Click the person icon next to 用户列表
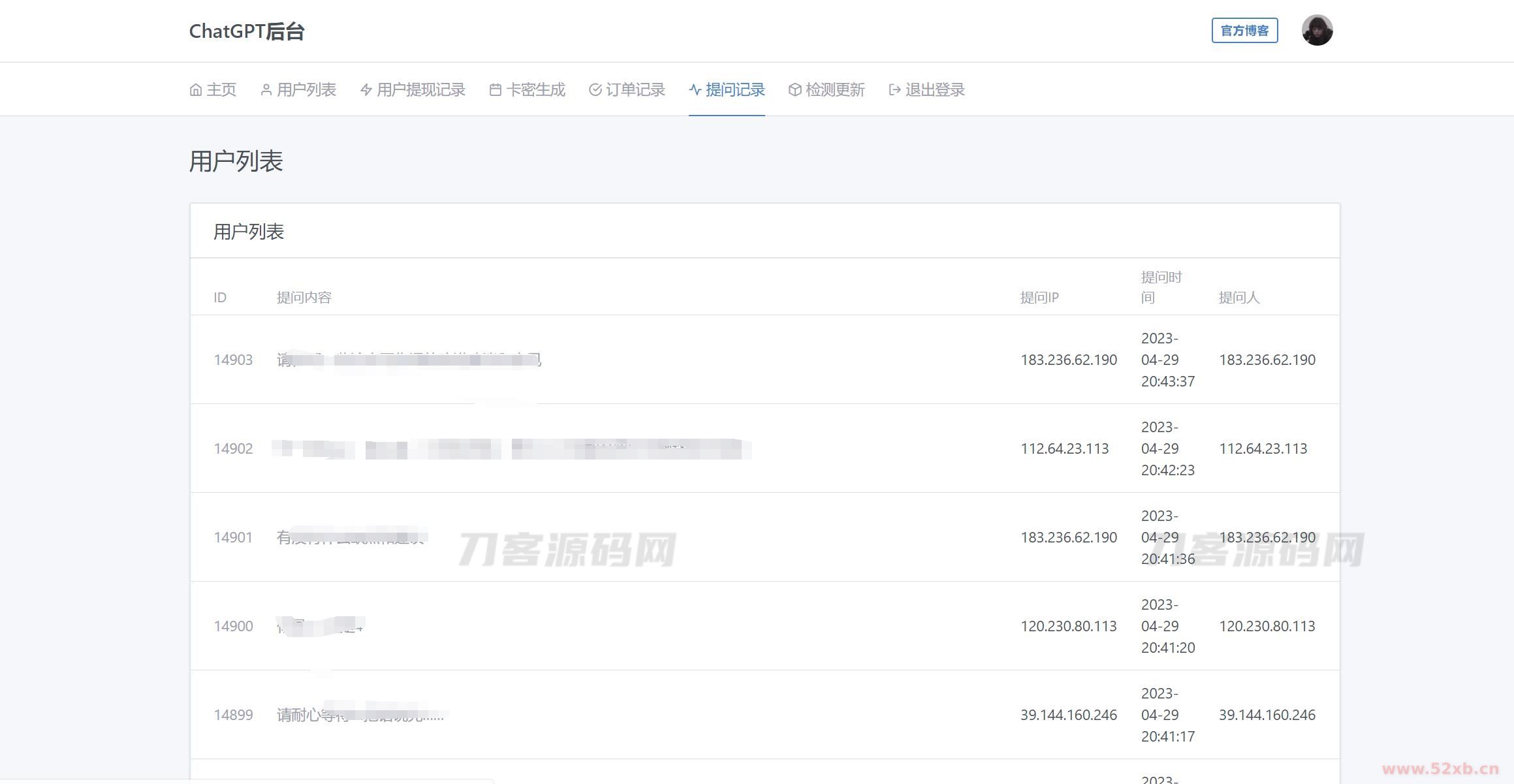The width and height of the screenshot is (1514, 784). coord(266,90)
